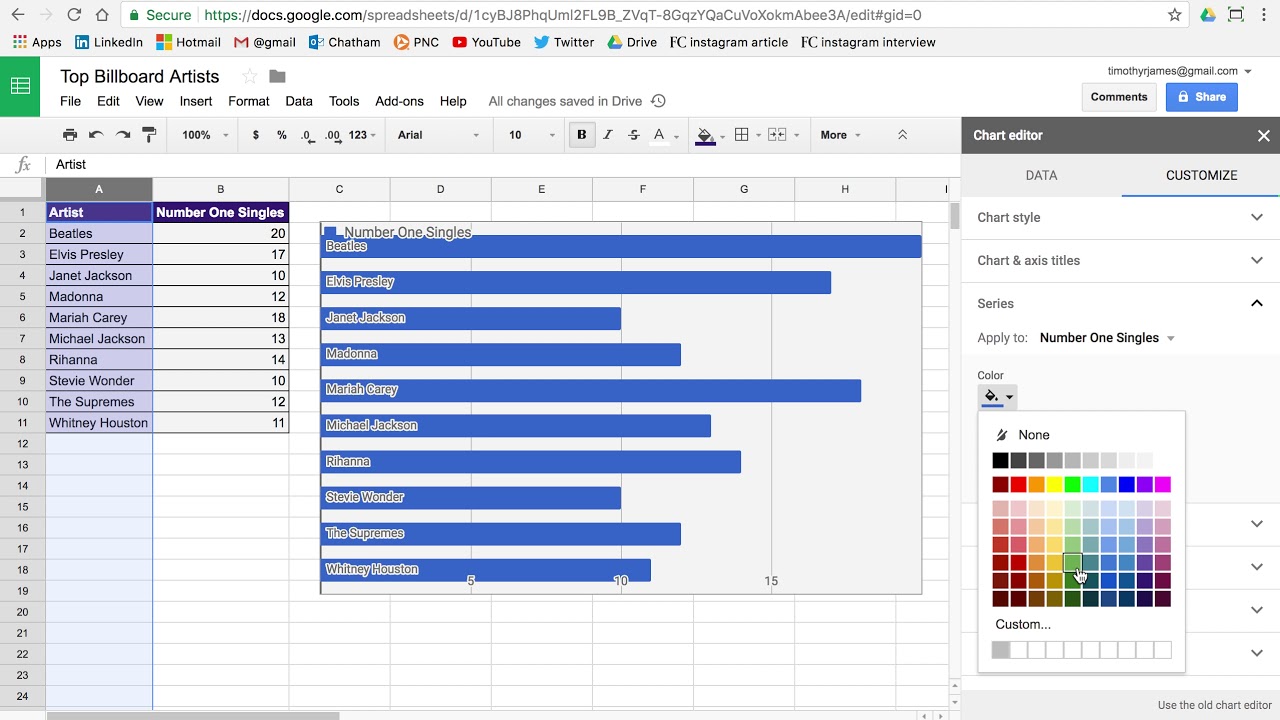1280x720 pixels.
Task: Toggle strikethrough formatting
Action: pyautogui.click(x=633, y=135)
